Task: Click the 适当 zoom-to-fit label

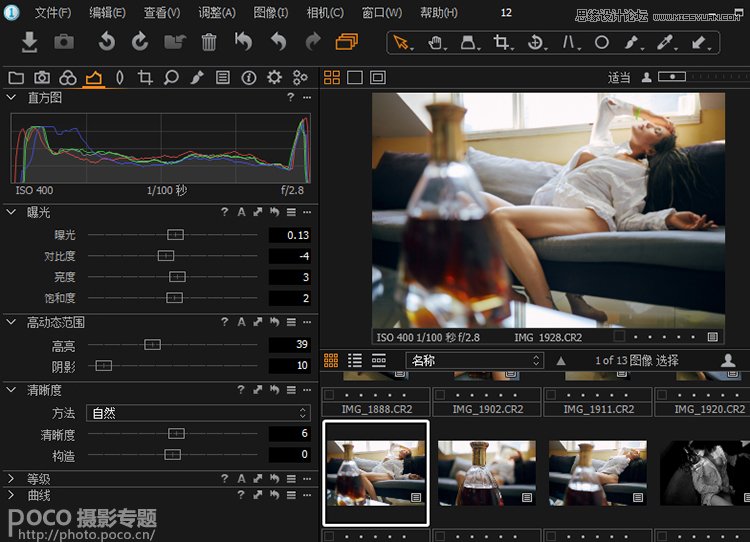Action: pyautogui.click(x=619, y=78)
